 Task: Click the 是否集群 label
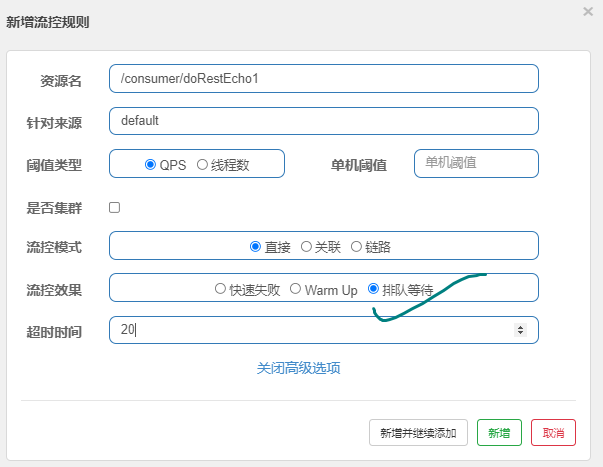point(54,208)
